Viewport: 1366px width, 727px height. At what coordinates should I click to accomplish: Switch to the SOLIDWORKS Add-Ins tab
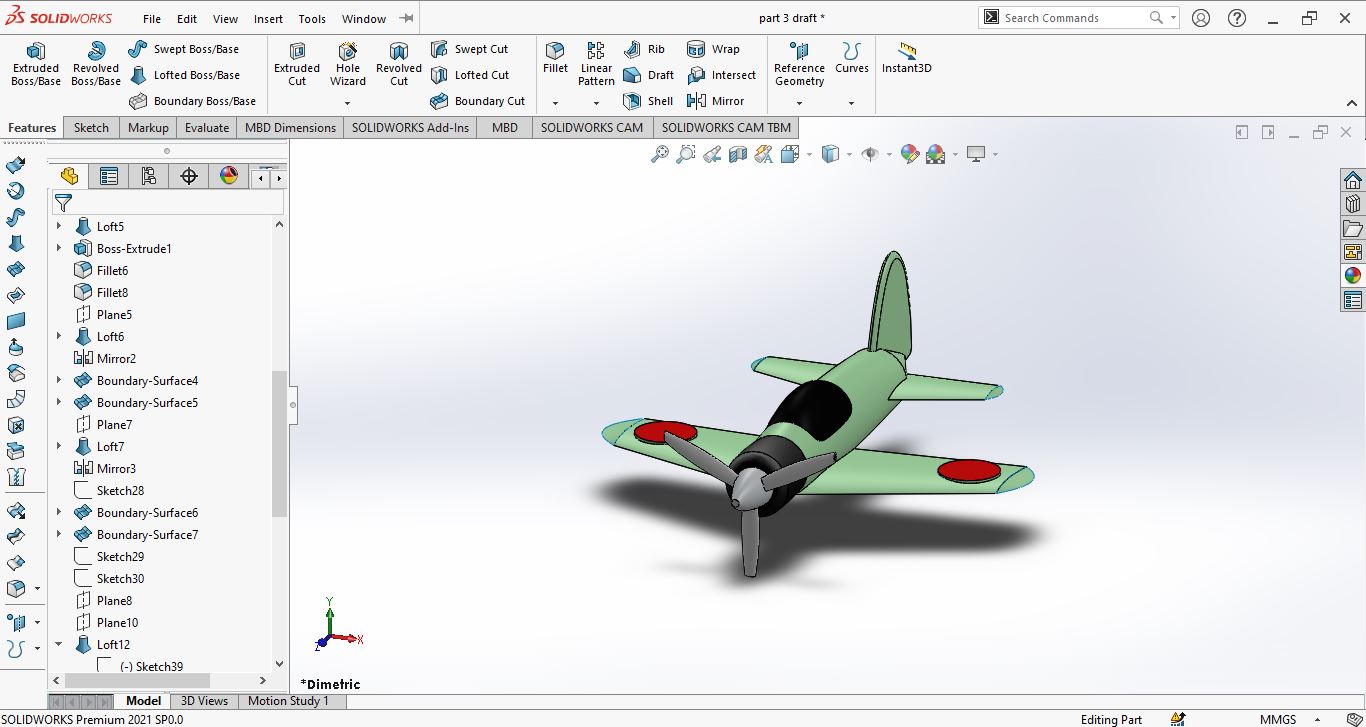point(410,128)
